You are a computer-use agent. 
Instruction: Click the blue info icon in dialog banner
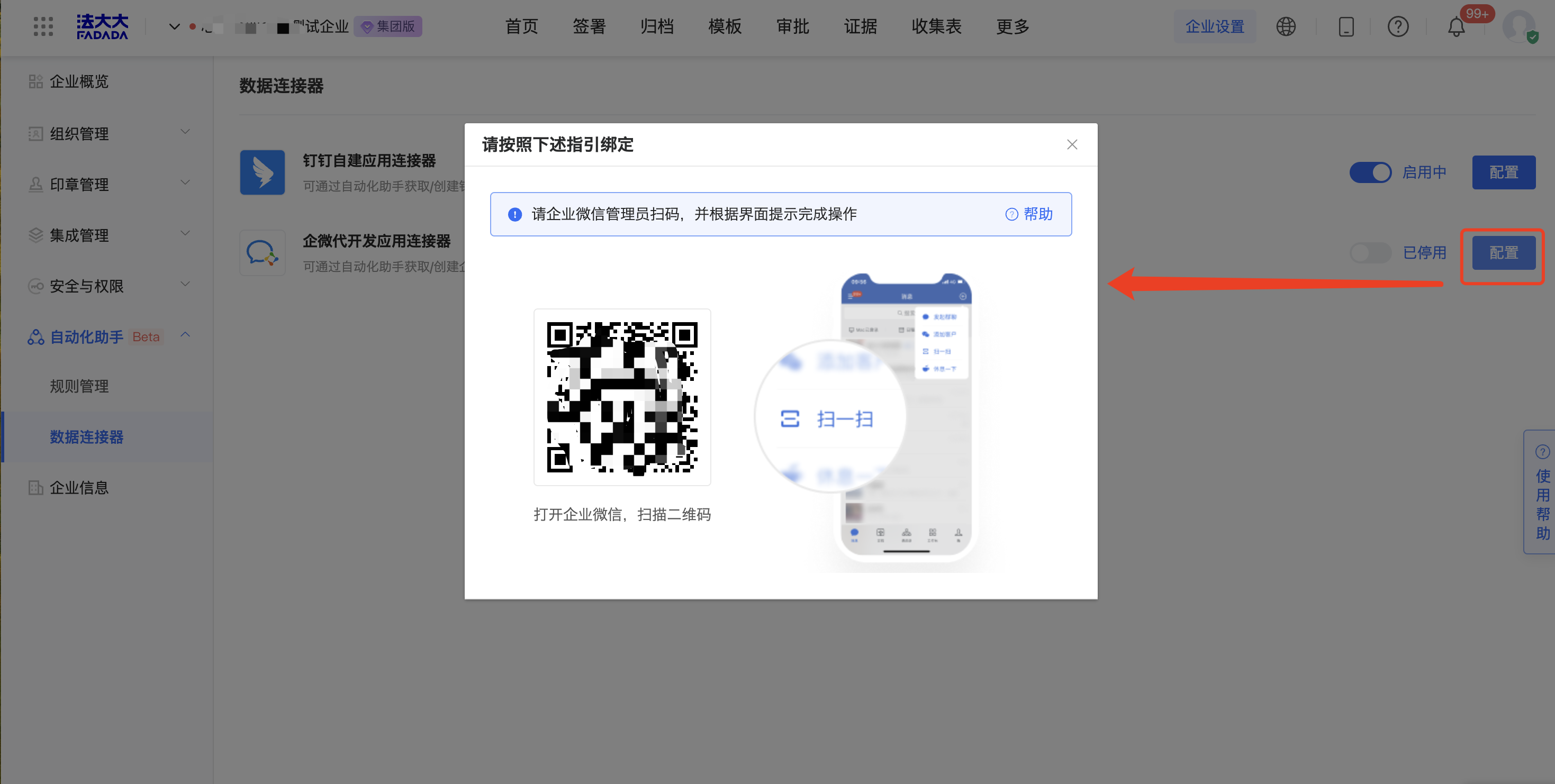514,214
